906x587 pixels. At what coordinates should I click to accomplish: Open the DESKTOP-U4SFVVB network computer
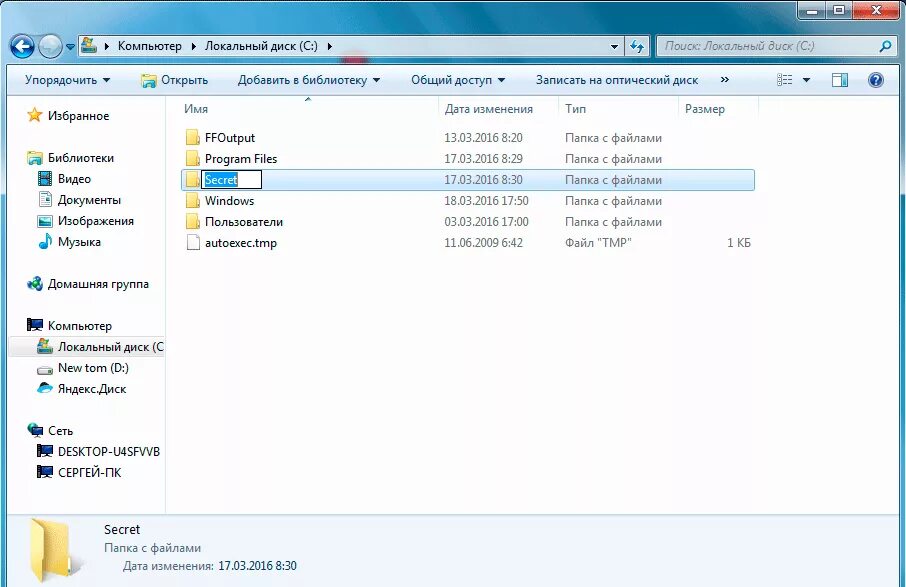[x=109, y=451]
